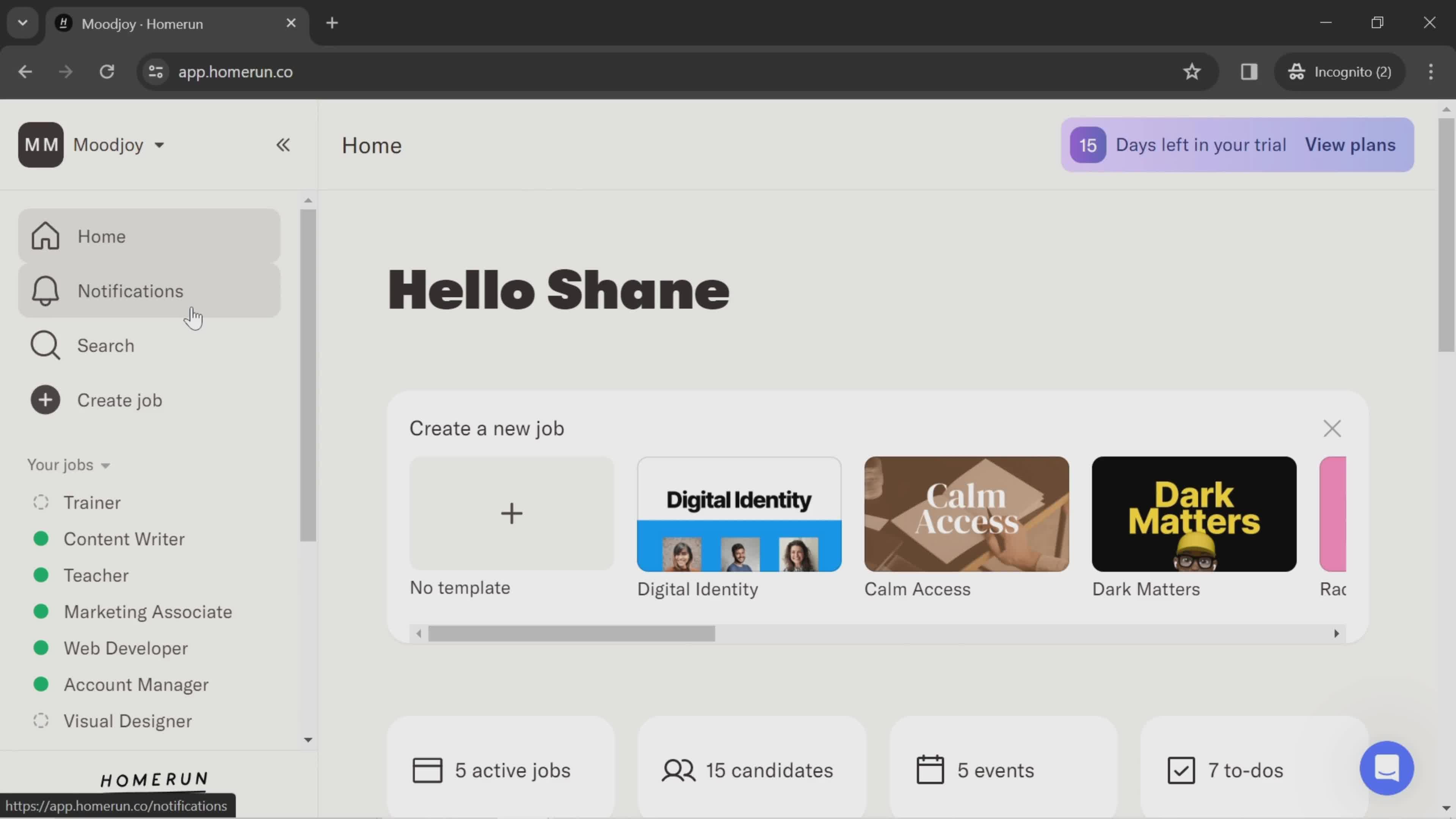Click the draft status circle beside Trainer
The image size is (1456, 819).
pos(41,502)
